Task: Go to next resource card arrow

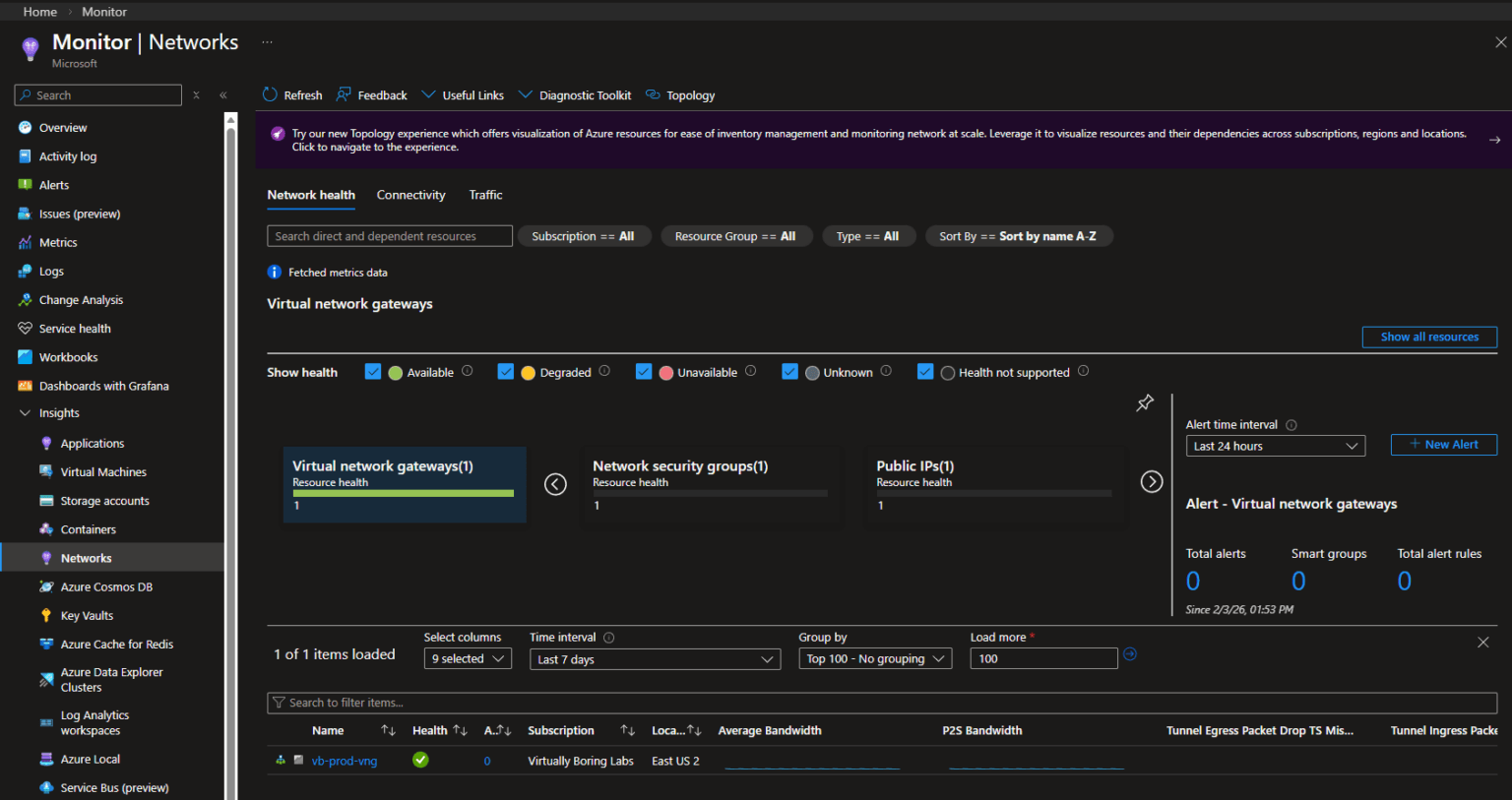Action: [x=1152, y=482]
